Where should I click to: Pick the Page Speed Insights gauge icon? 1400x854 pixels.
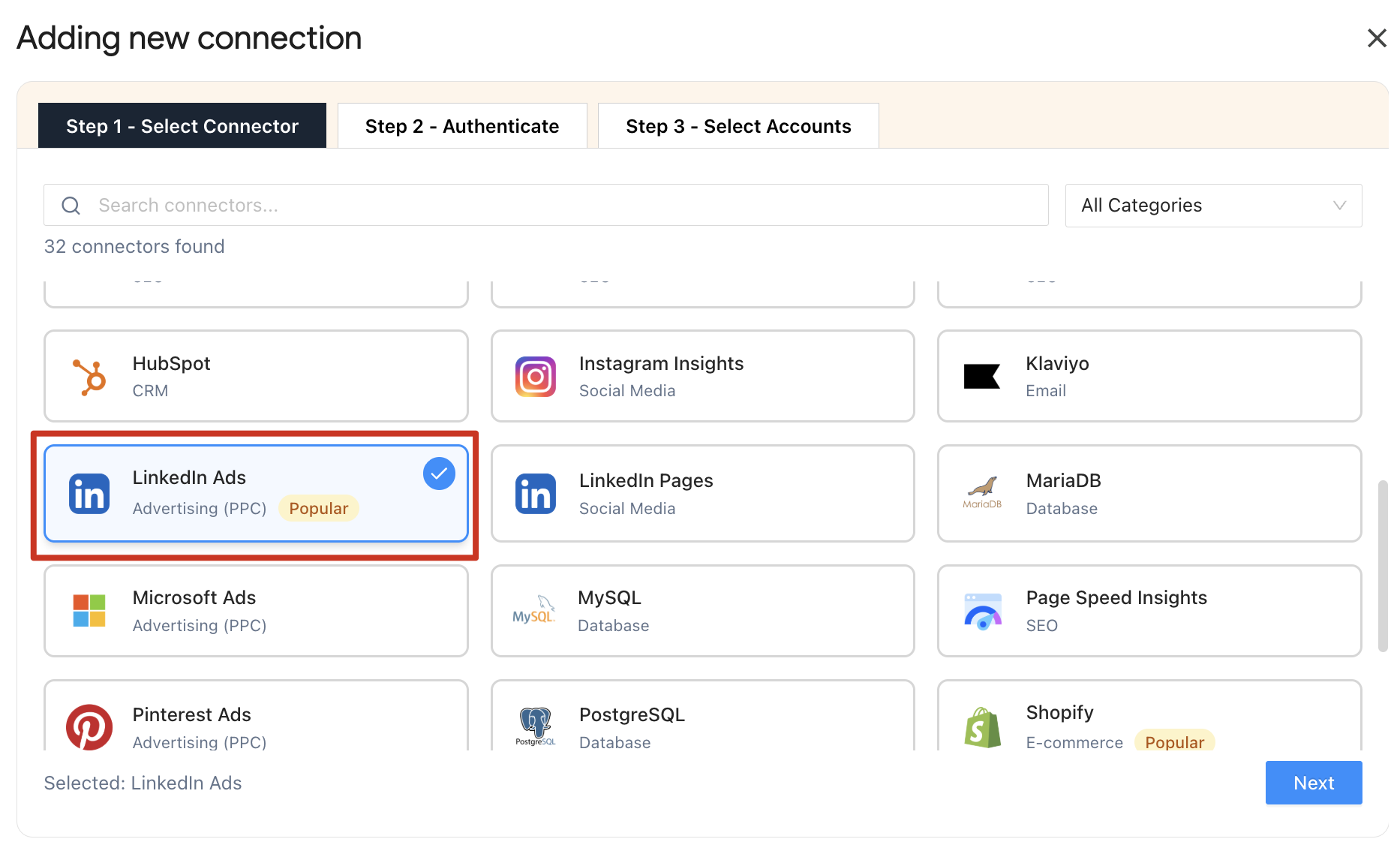coord(982,611)
